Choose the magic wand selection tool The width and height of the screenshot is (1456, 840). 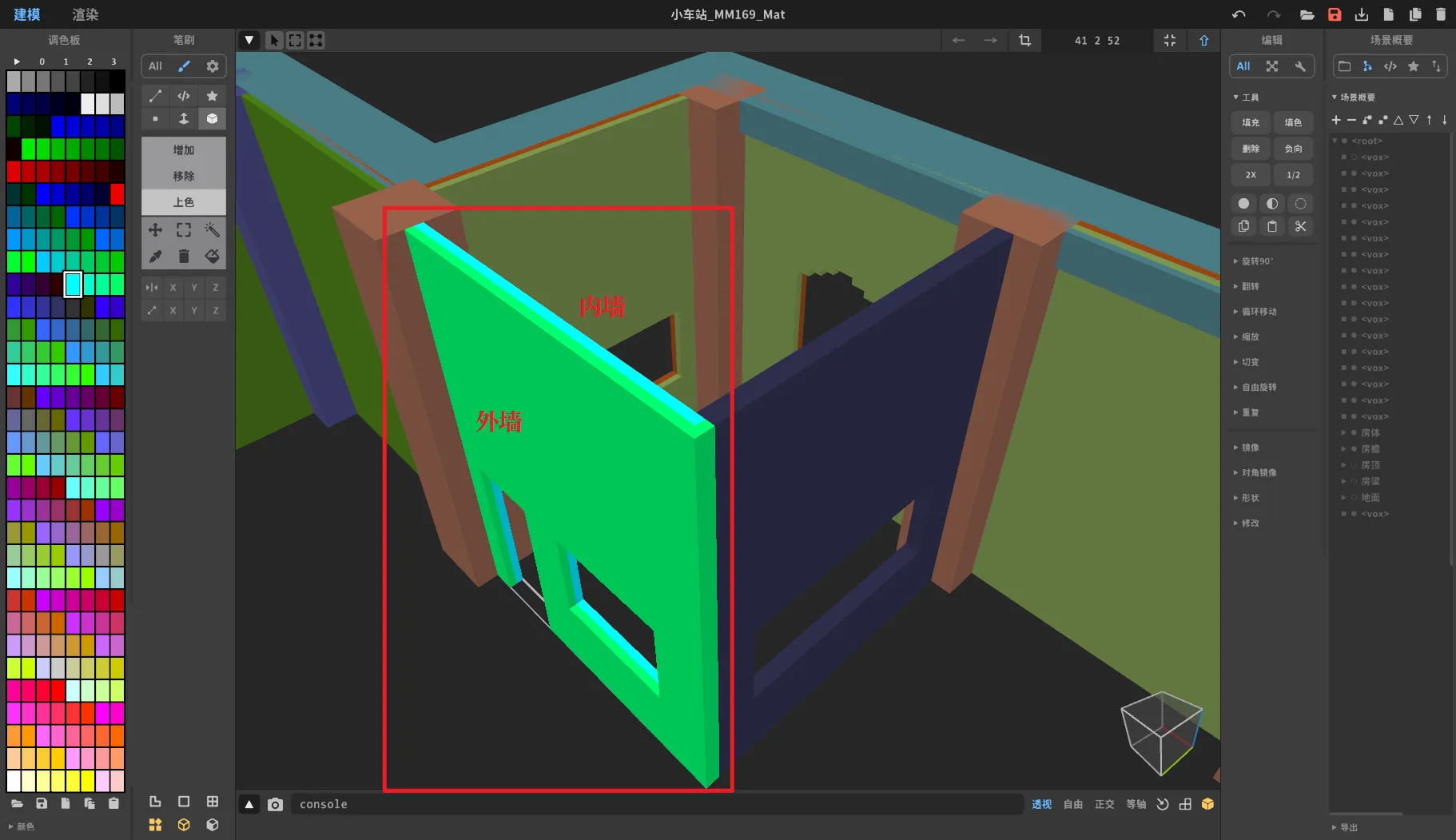(x=212, y=230)
